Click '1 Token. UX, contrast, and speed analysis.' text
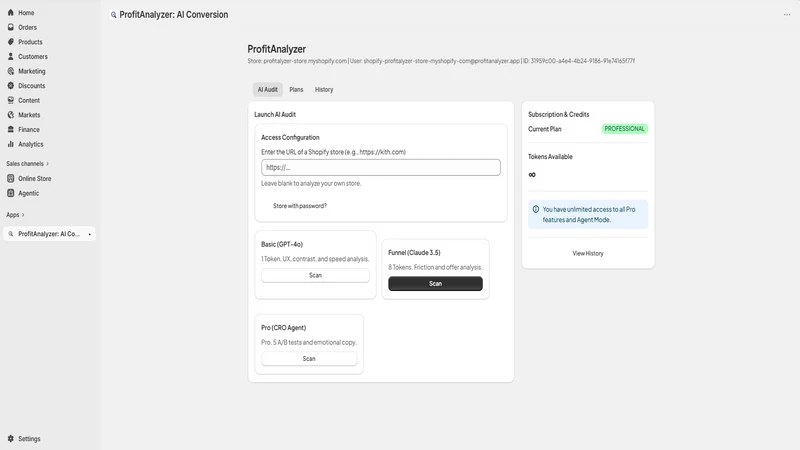Image resolution: width=800 pixels, height=450 pixels. pyautogui.click(x=315, y=259)
